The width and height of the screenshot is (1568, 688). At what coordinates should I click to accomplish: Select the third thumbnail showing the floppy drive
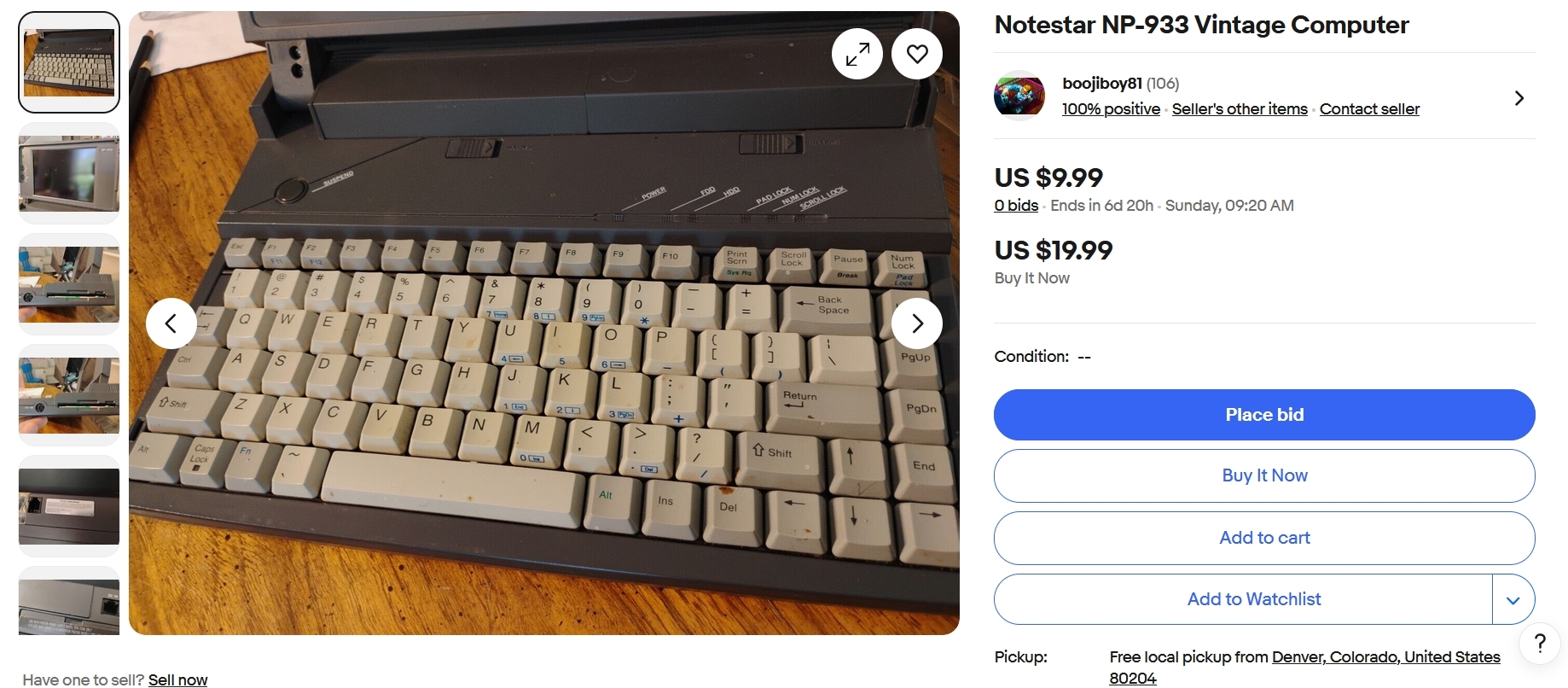click(69, 284)
